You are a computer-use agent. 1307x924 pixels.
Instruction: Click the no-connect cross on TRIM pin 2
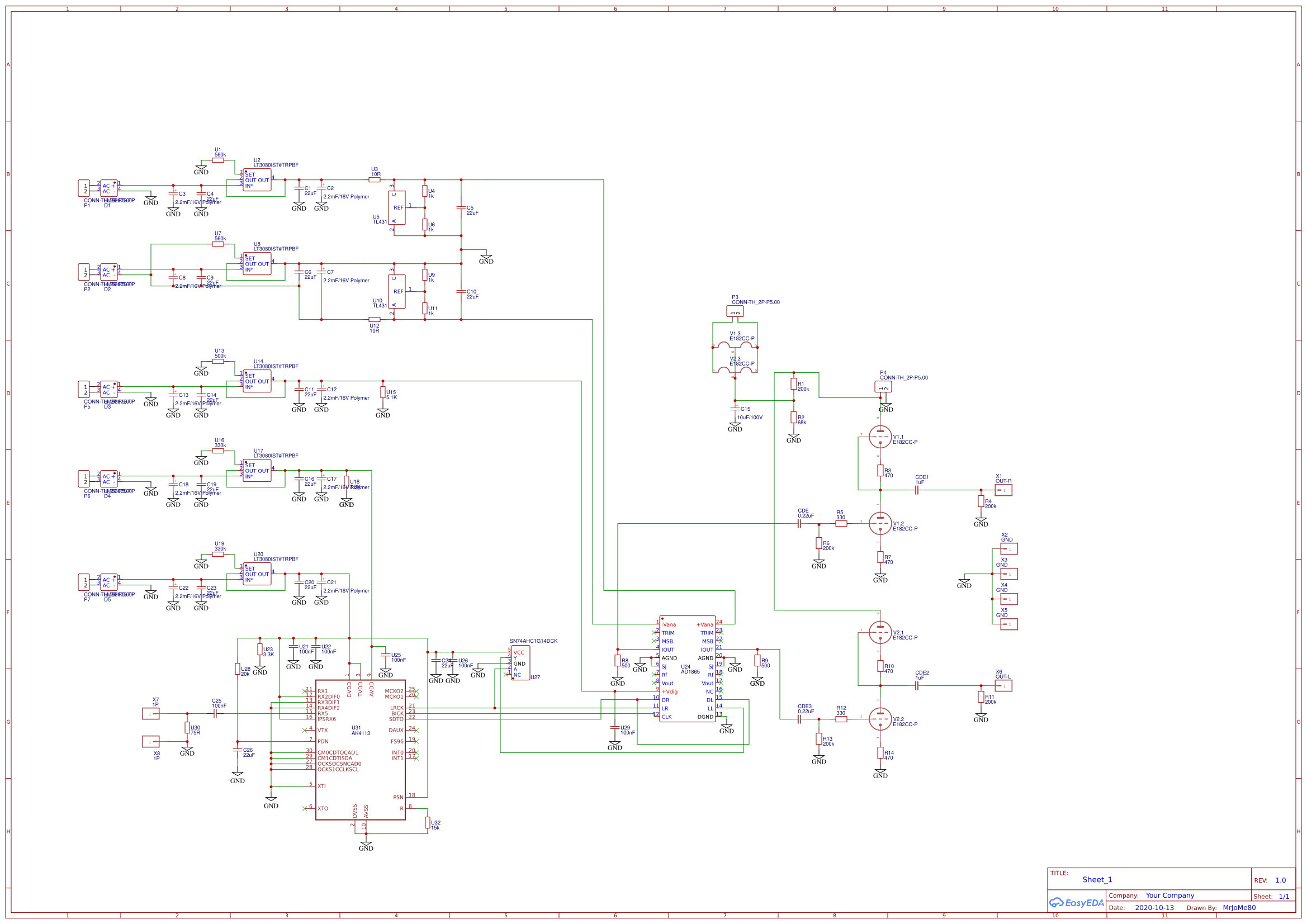655,633
